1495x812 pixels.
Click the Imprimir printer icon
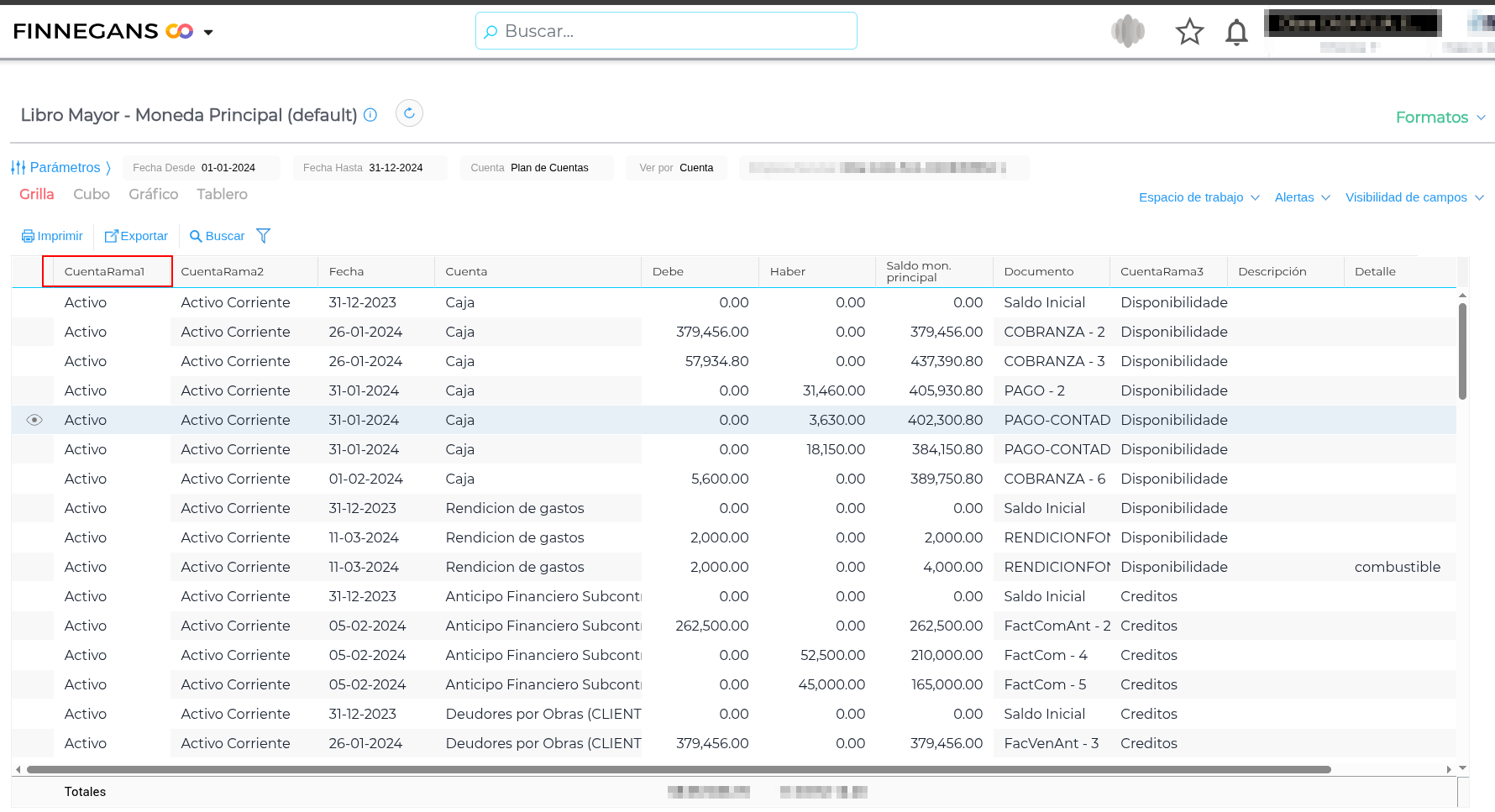[x=28, y=236]
